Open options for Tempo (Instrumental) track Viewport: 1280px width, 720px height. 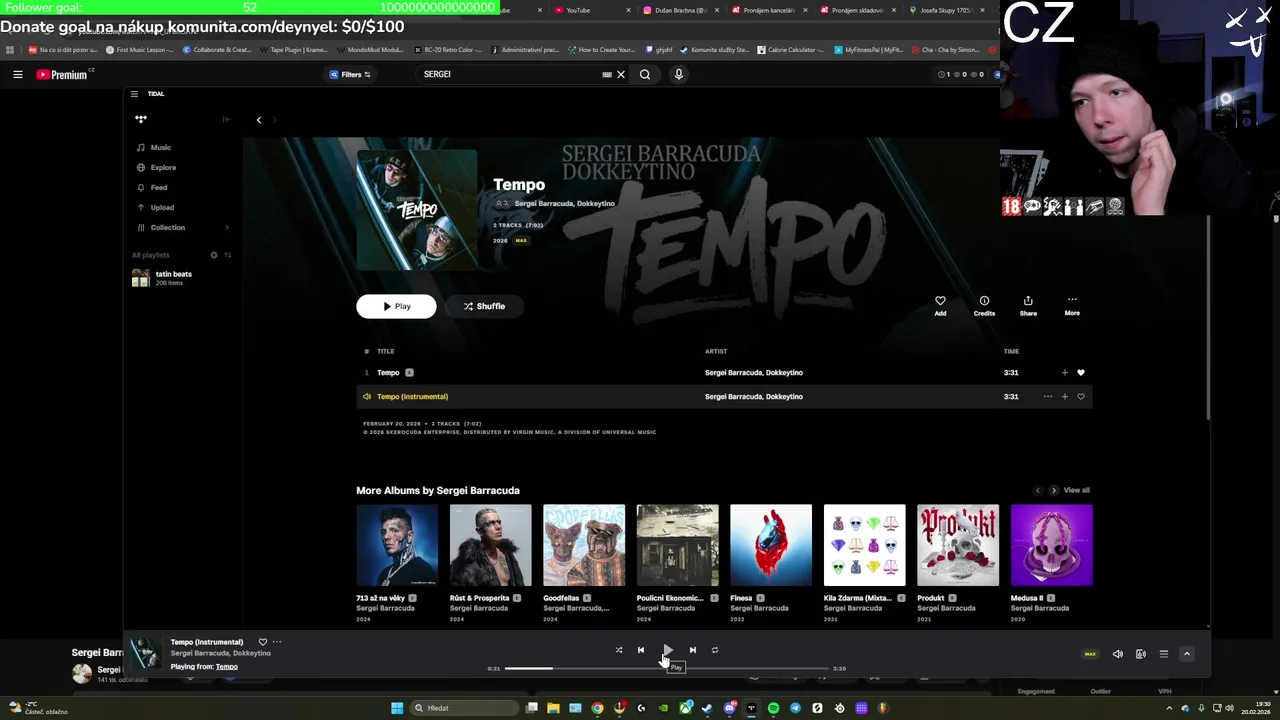(x=1047, y=397)
